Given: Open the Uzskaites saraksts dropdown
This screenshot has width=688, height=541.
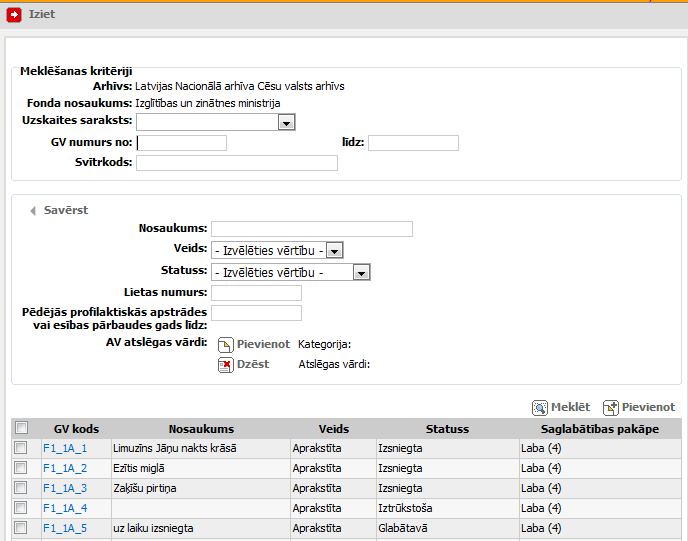Looking at the screenshot, I should point(286,122).
